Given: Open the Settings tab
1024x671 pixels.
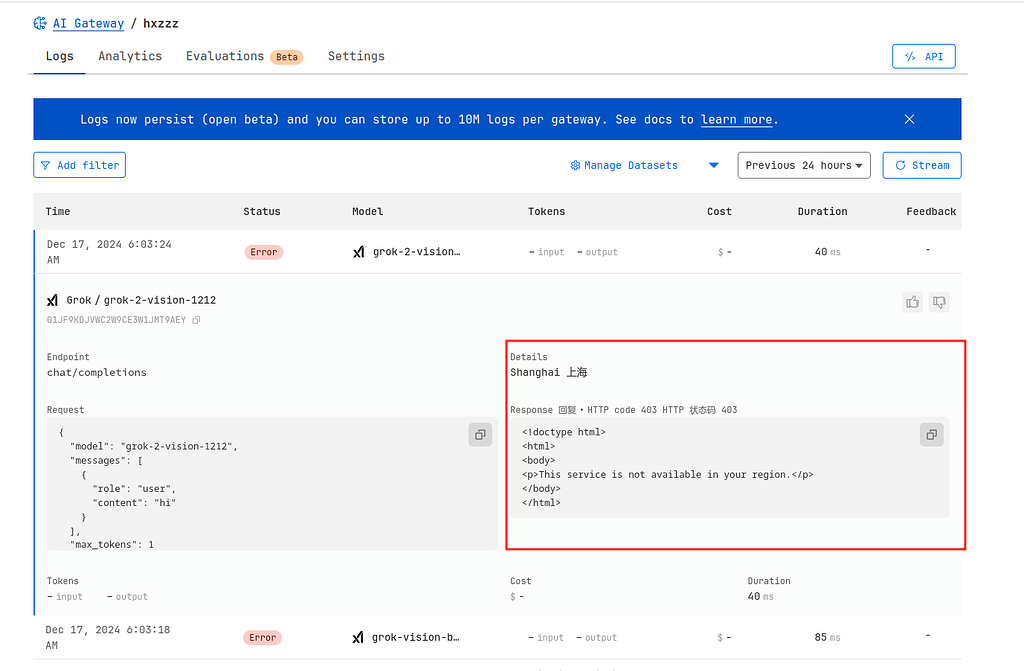Looking at the screenshot, I should tap(356, 56).
